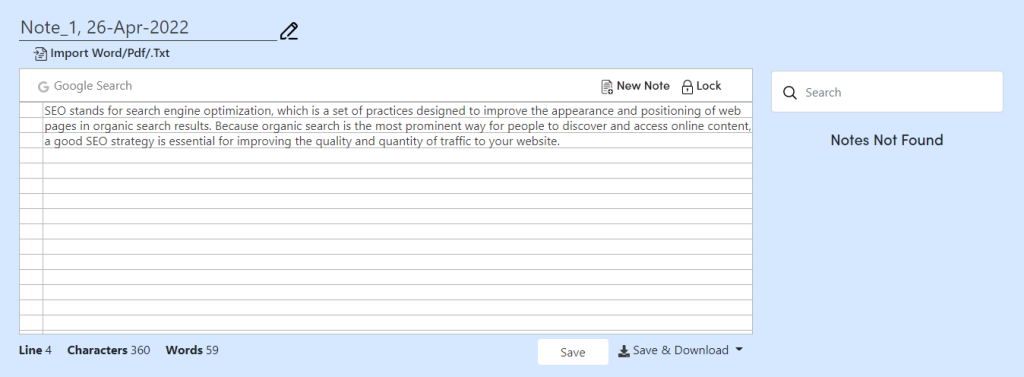Click Save & Download text
The image size is (1024, 377).
coord(680,350)
